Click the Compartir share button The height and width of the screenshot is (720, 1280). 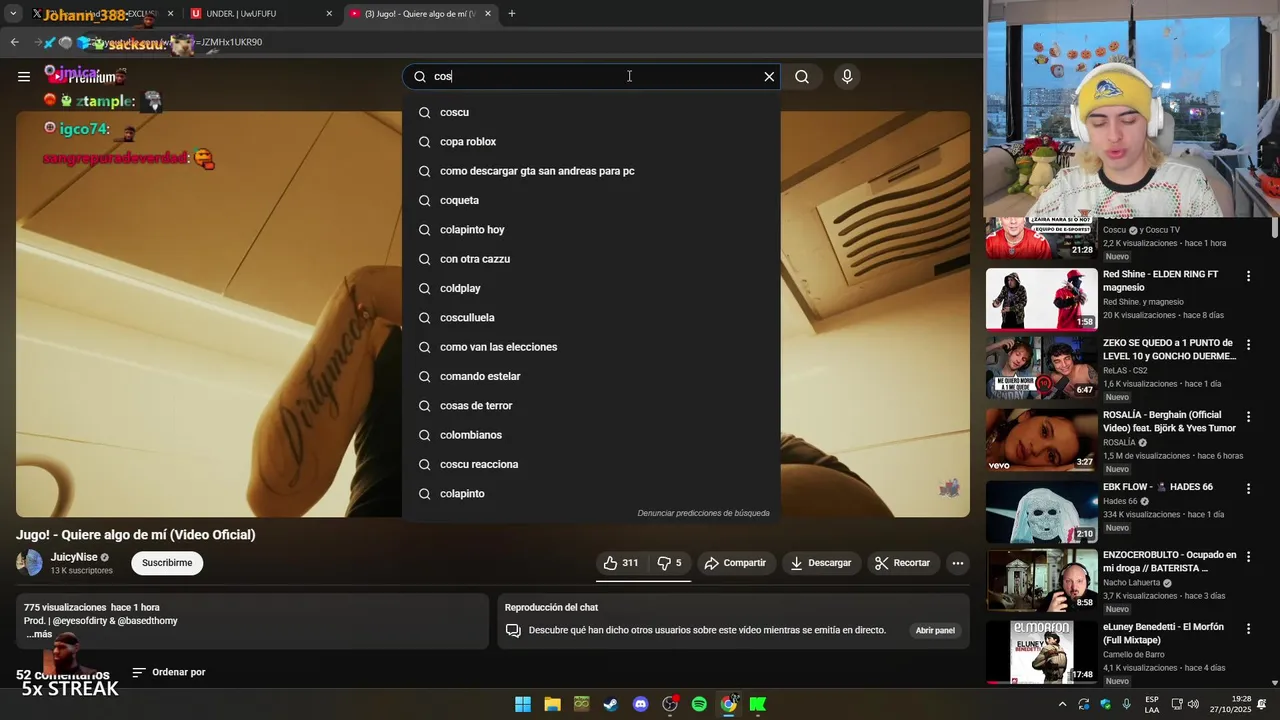pos(735,563)
